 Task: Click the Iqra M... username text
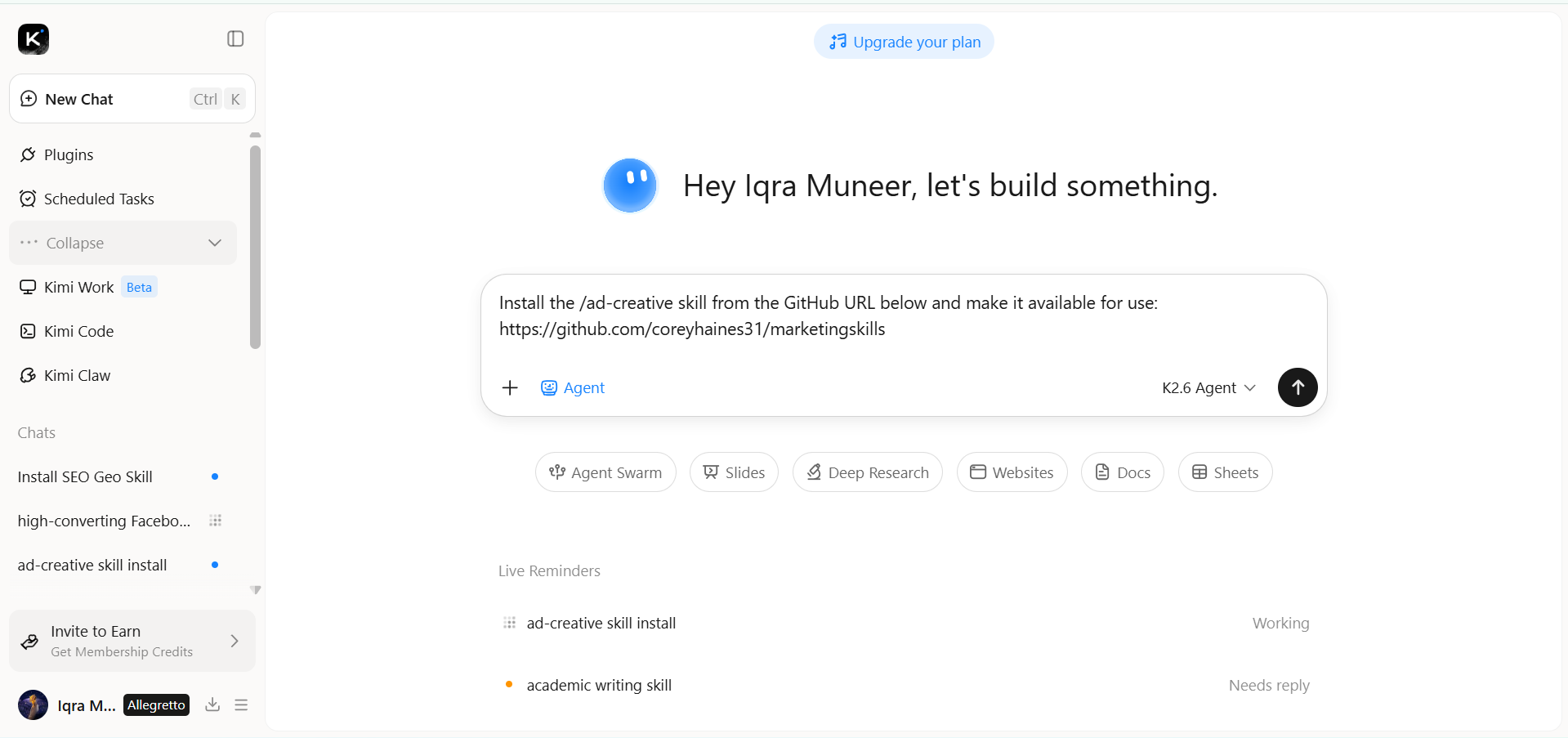click(x=87, y=705)
